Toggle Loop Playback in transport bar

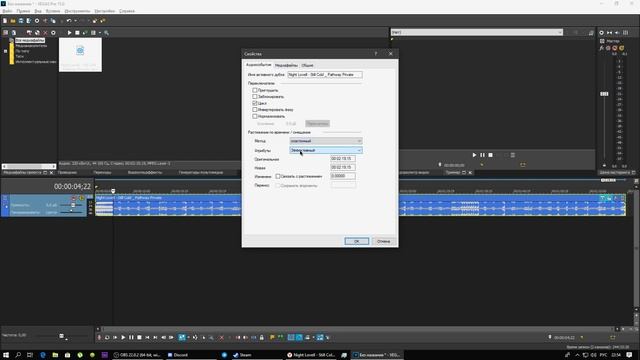[107, 338]
